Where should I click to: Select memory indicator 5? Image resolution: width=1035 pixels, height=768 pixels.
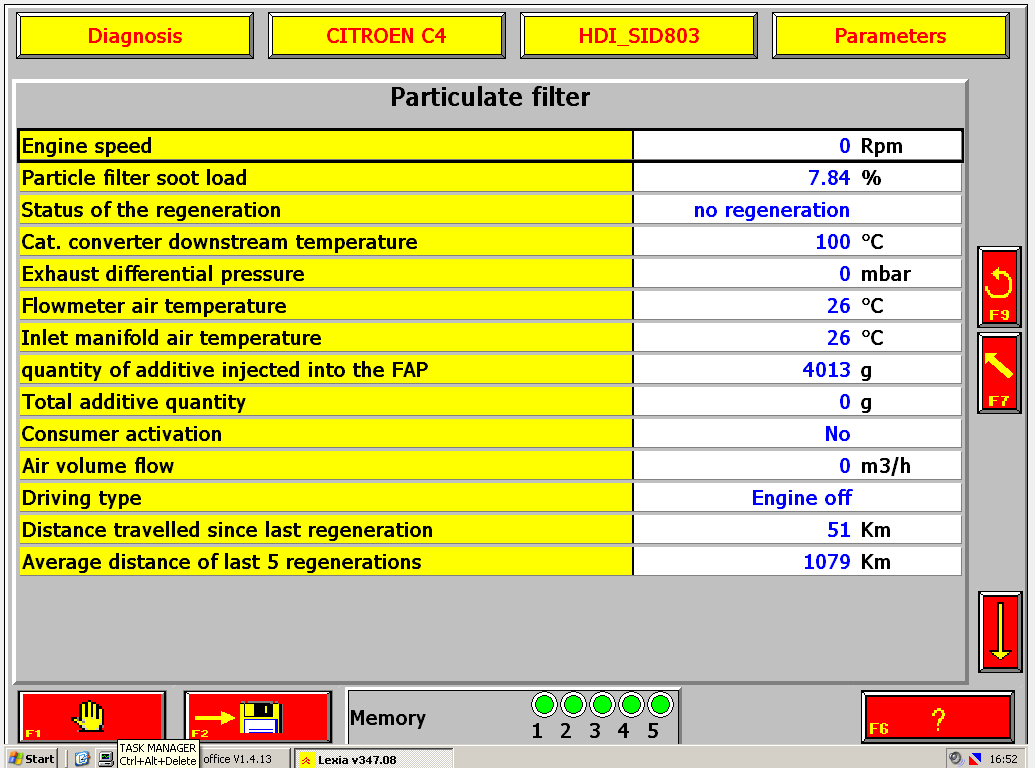click(x=660, y=705)
